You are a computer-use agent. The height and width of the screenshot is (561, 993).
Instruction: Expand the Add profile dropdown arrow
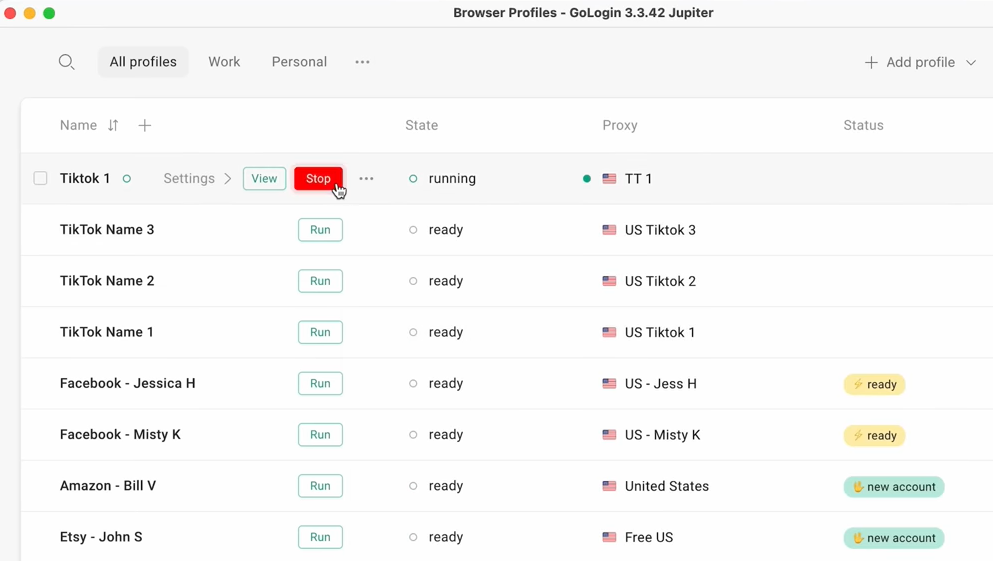coord(971,63)
